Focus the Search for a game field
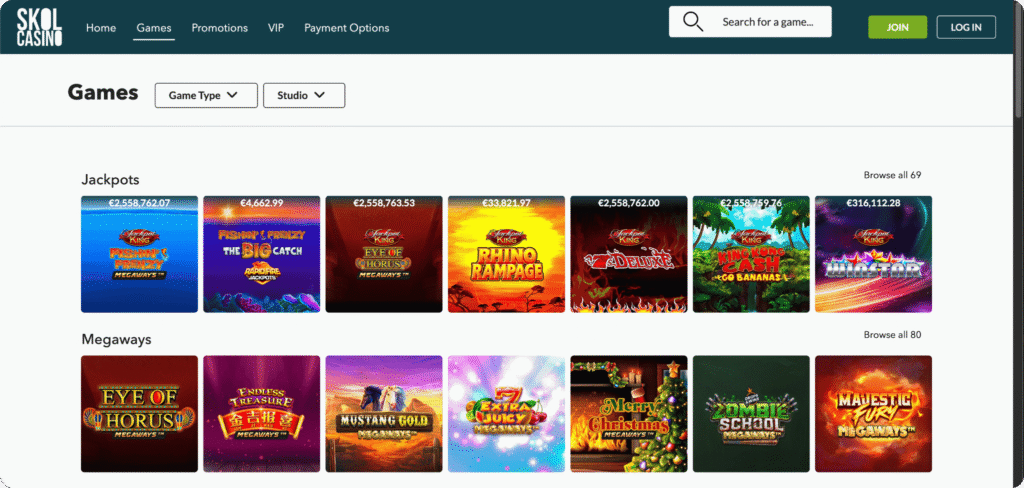This screenshot has height=488, width=1024. [x=750, y=22]
